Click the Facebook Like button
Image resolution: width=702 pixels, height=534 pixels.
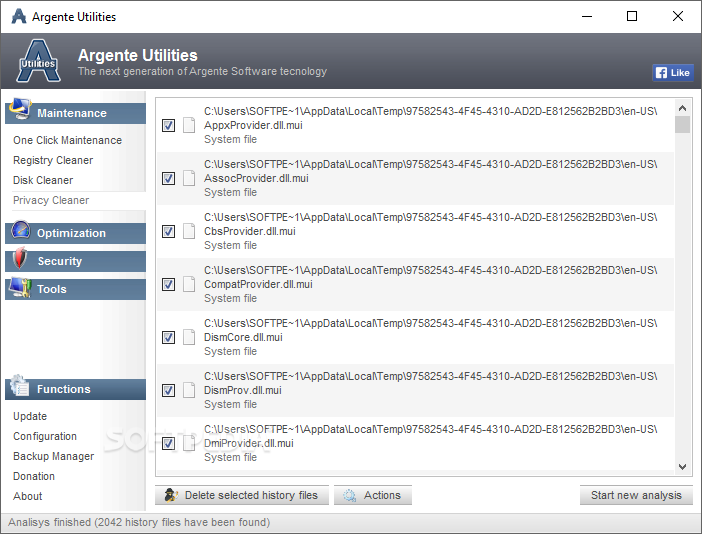point(673,73)
